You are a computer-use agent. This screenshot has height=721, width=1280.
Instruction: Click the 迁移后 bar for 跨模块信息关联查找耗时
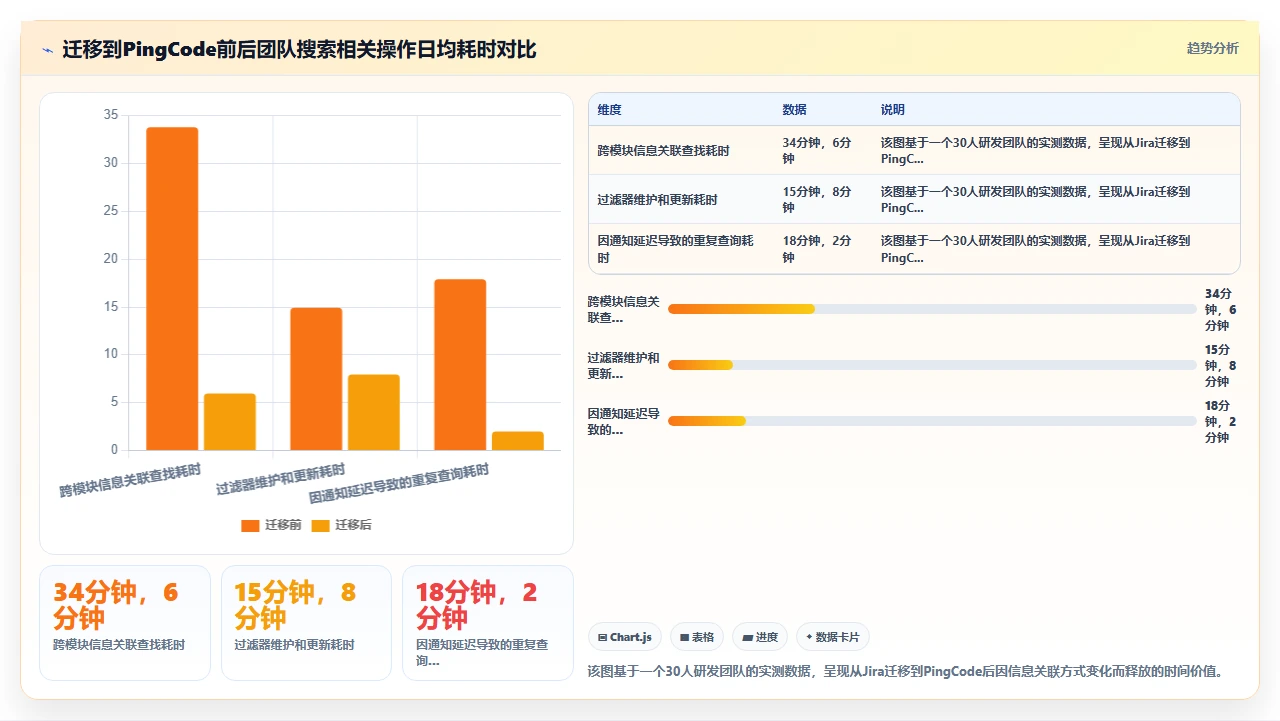pos(230,422)
